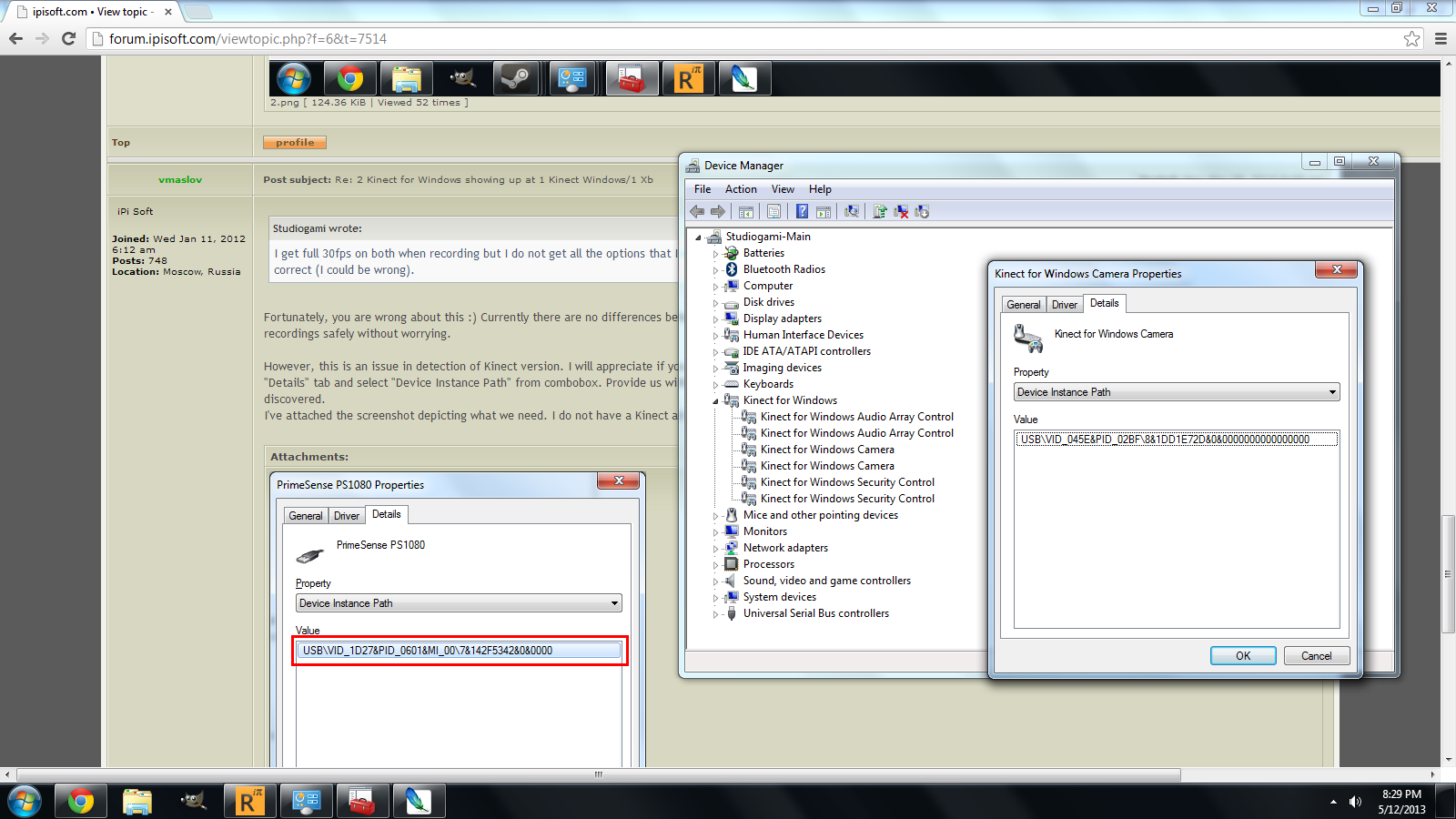This screenshot has width=1456, height=819.
Task: Switch to Control Panel window on the taskbar
Action: (x=306, y=802)
